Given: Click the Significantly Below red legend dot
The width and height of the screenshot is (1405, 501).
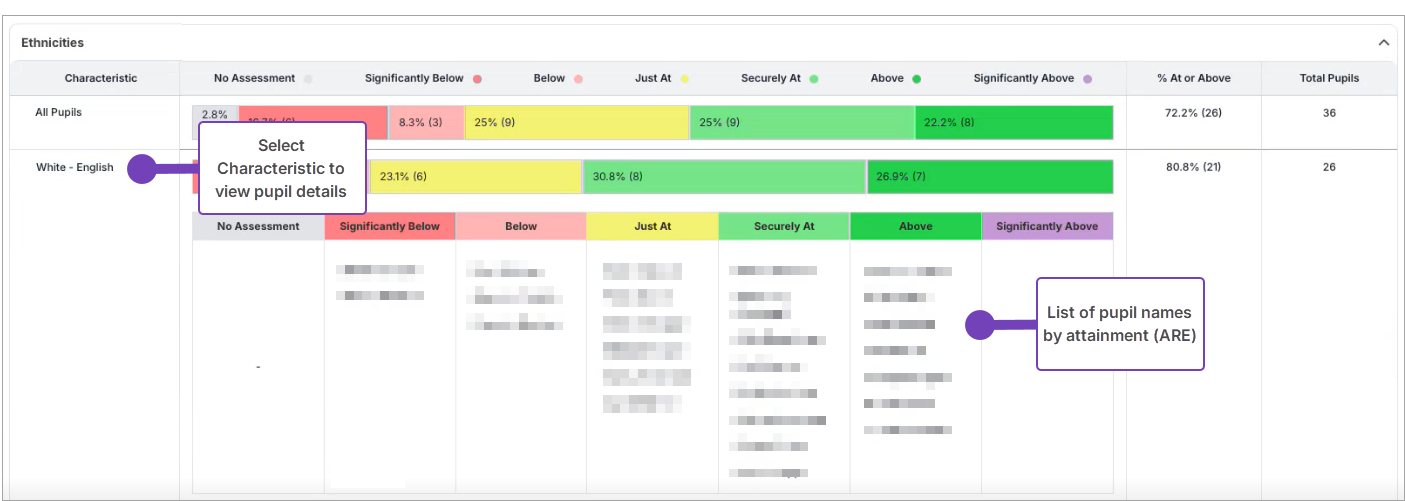Looking at the screenshot, I should tap(478, 79).
